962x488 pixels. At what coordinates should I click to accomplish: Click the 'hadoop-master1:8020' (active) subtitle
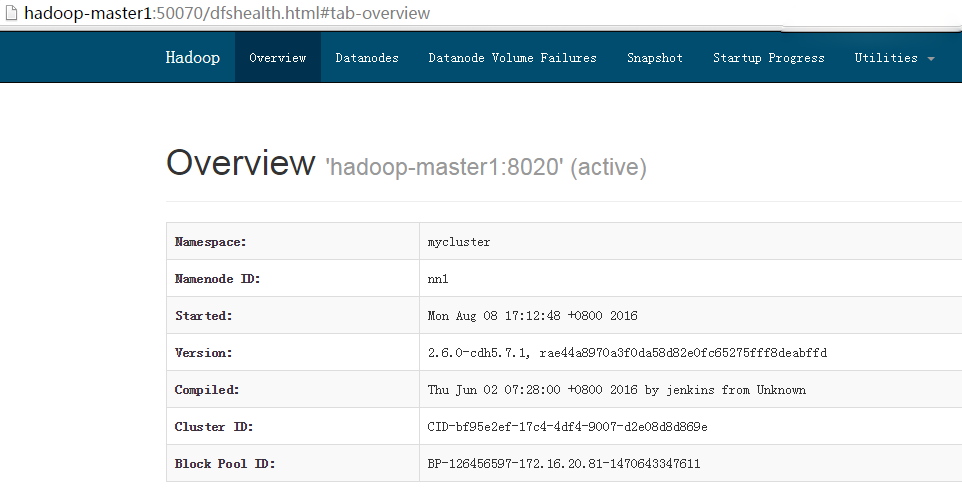[486, 167]
